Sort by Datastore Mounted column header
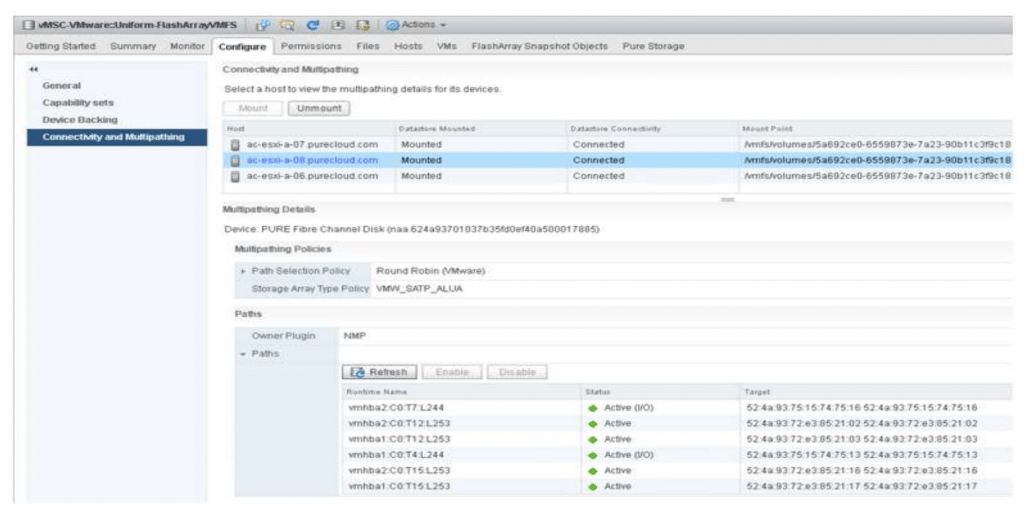The height and width of the screenshot is (525, 1024). [481, 129]
